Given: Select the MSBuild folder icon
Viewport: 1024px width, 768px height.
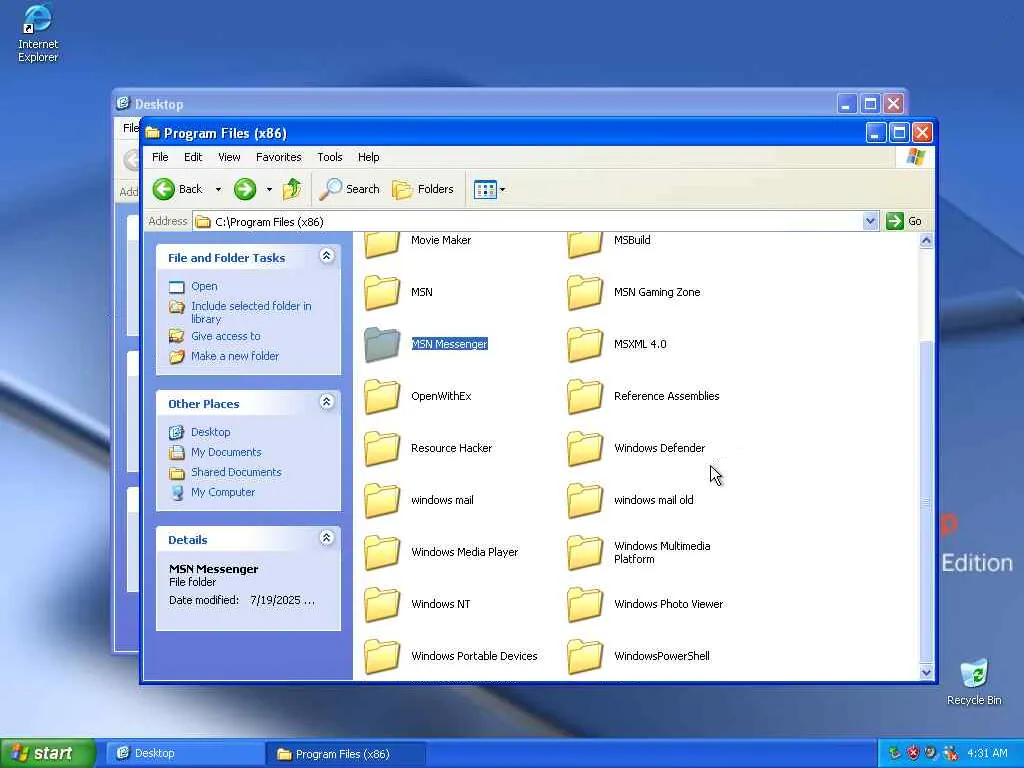Looking at the screenshot, I should click(x=585, y=243).
